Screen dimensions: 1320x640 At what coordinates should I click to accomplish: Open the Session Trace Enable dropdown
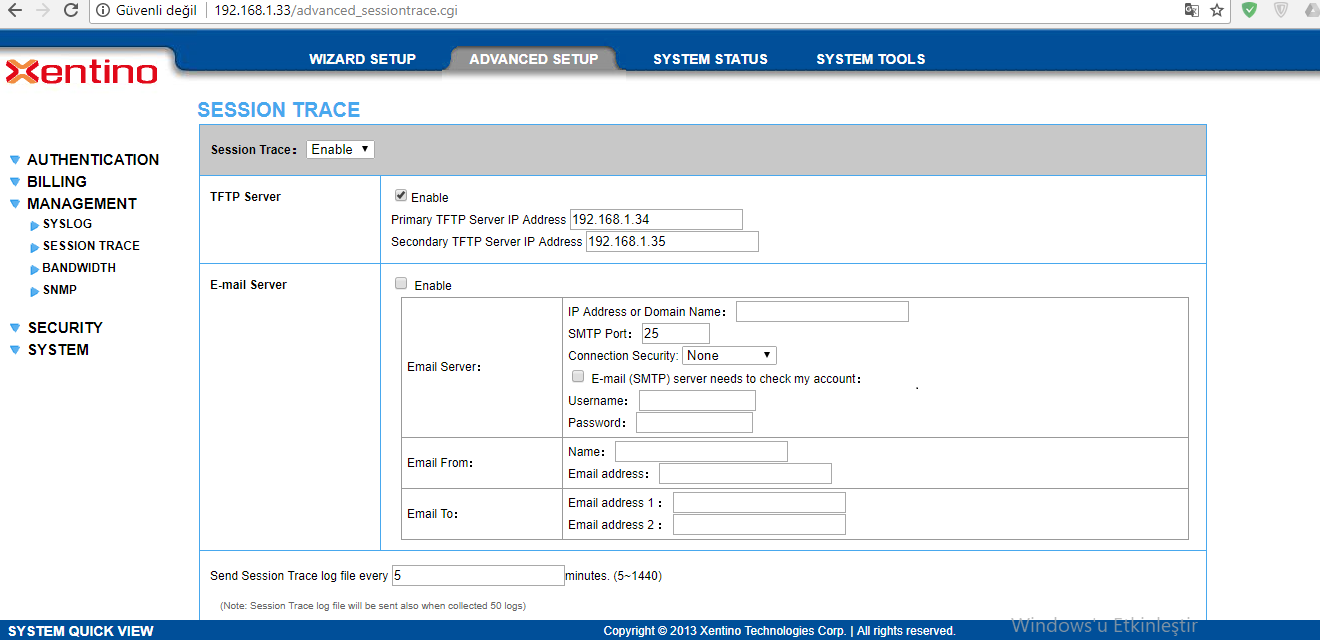pos(340,149)
